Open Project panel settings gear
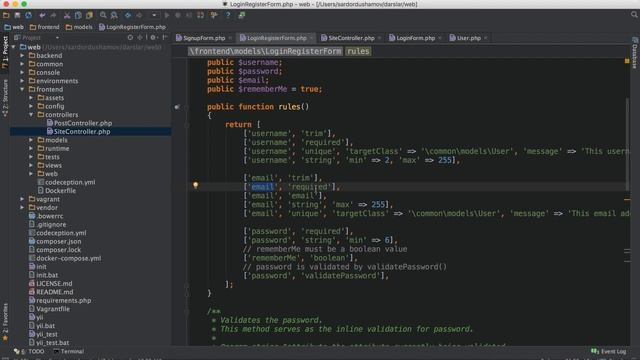The width and height of the screenshot is (640, 360). tap(153, 38)
